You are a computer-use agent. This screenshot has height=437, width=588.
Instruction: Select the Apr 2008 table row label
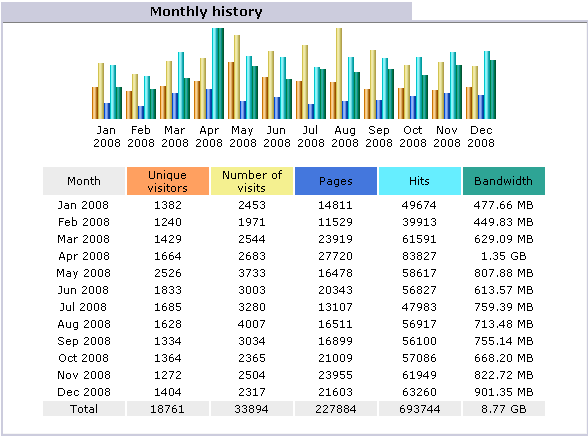[84, 256]
